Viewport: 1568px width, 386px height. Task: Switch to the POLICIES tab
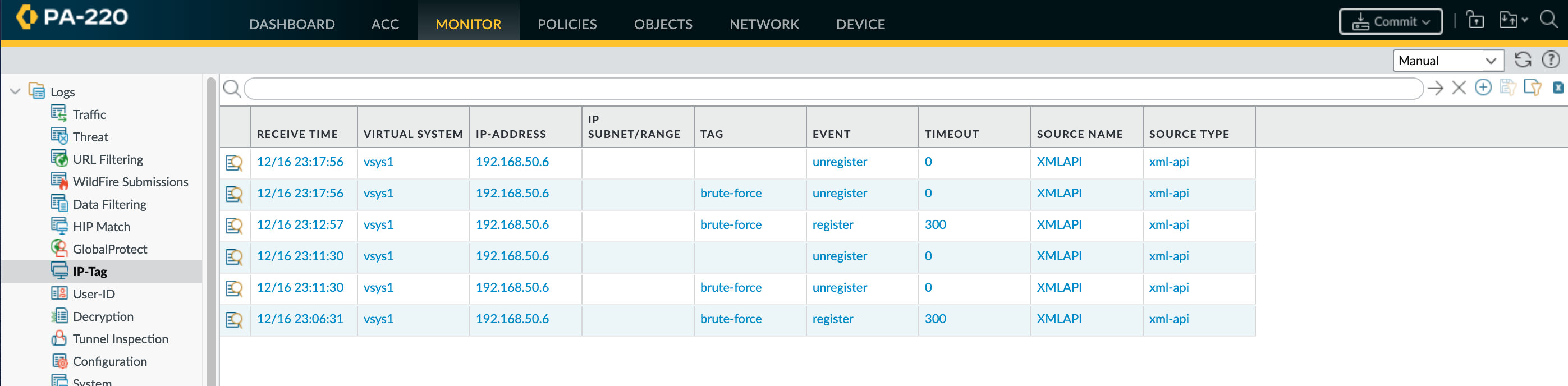(x=567, y=24)
